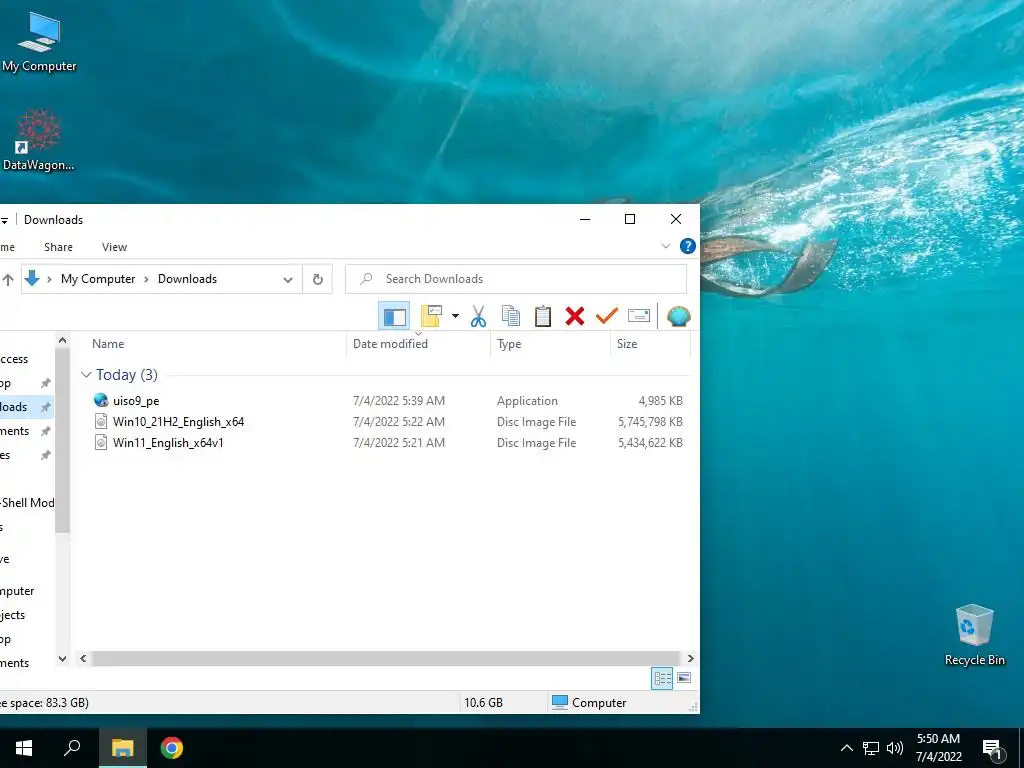Open the folder options toolbar icon
The image size is (1024, 768).
tap(432, 316)
